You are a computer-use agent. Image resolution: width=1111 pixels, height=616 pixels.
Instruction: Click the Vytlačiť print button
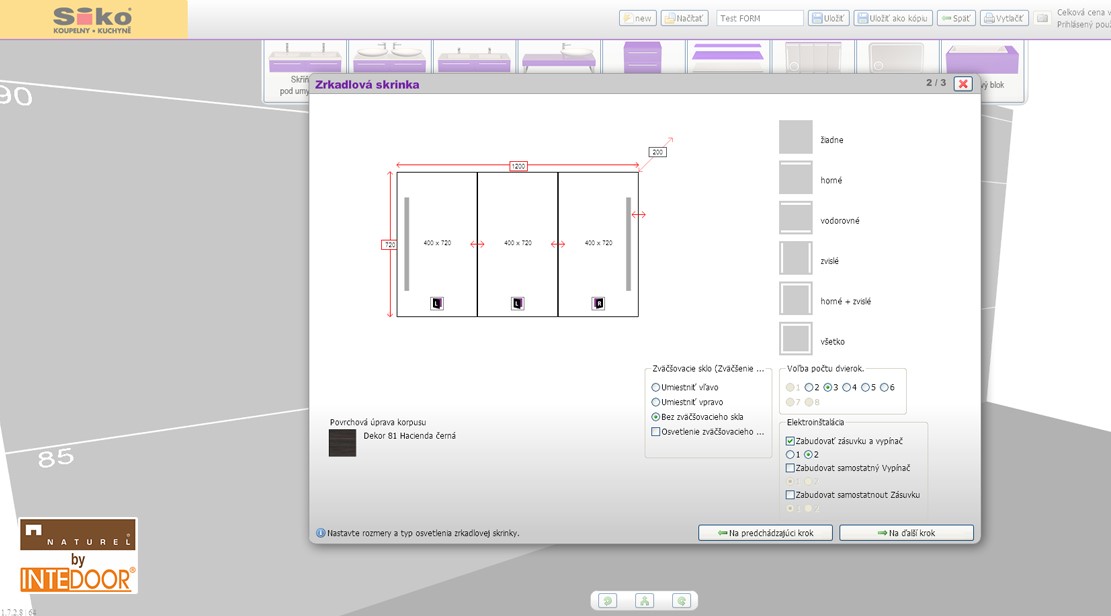[1004, 18]
